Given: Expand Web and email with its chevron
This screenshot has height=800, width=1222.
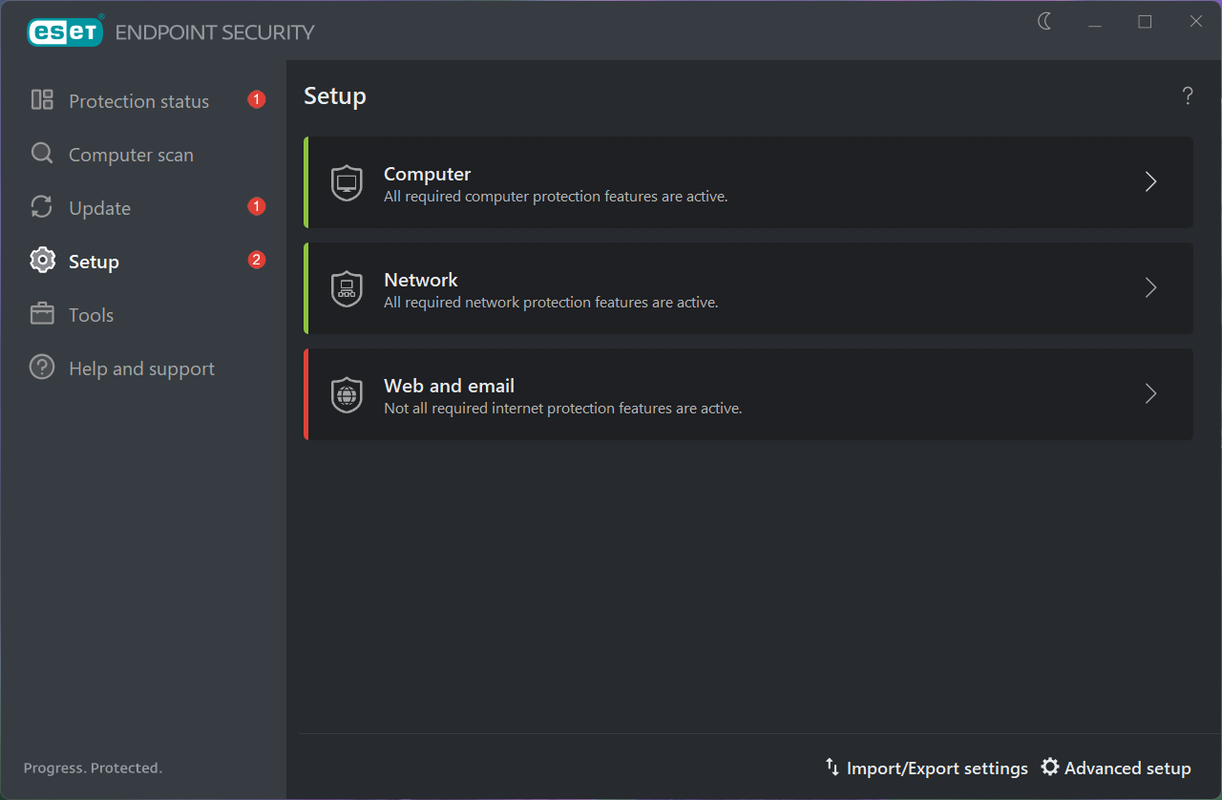Looking at the screenshot, I should [1151, 394].
